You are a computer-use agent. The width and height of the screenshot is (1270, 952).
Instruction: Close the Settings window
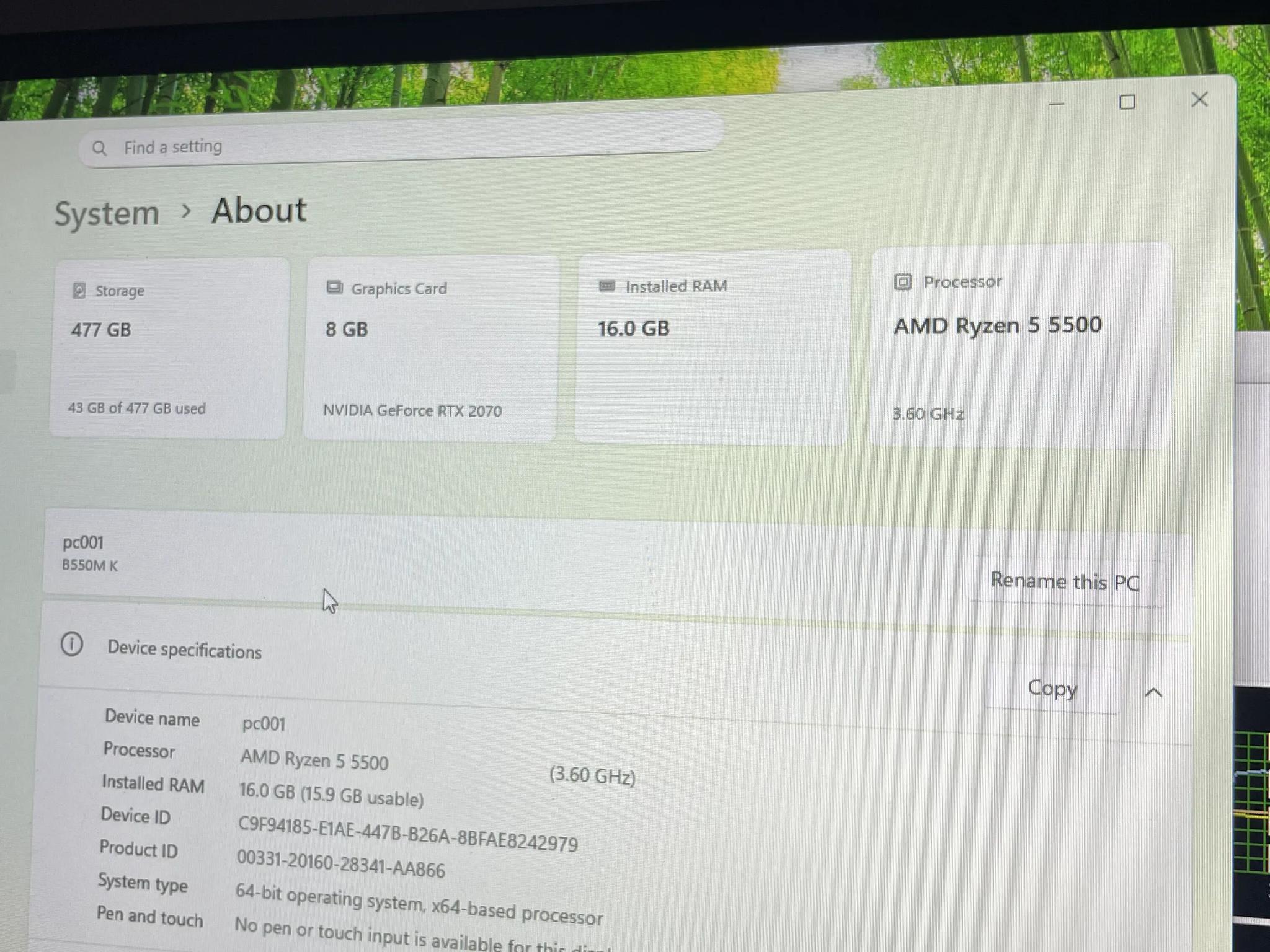coord(1200,100)
